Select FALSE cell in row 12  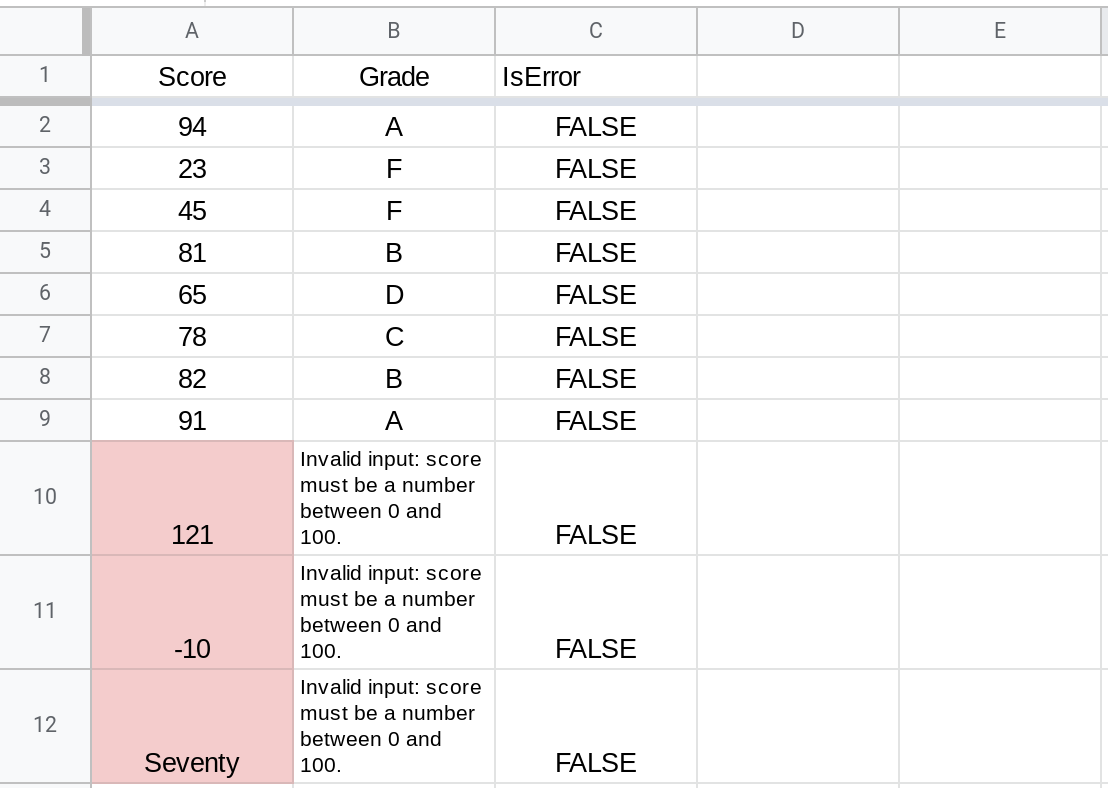click(596, 726)
